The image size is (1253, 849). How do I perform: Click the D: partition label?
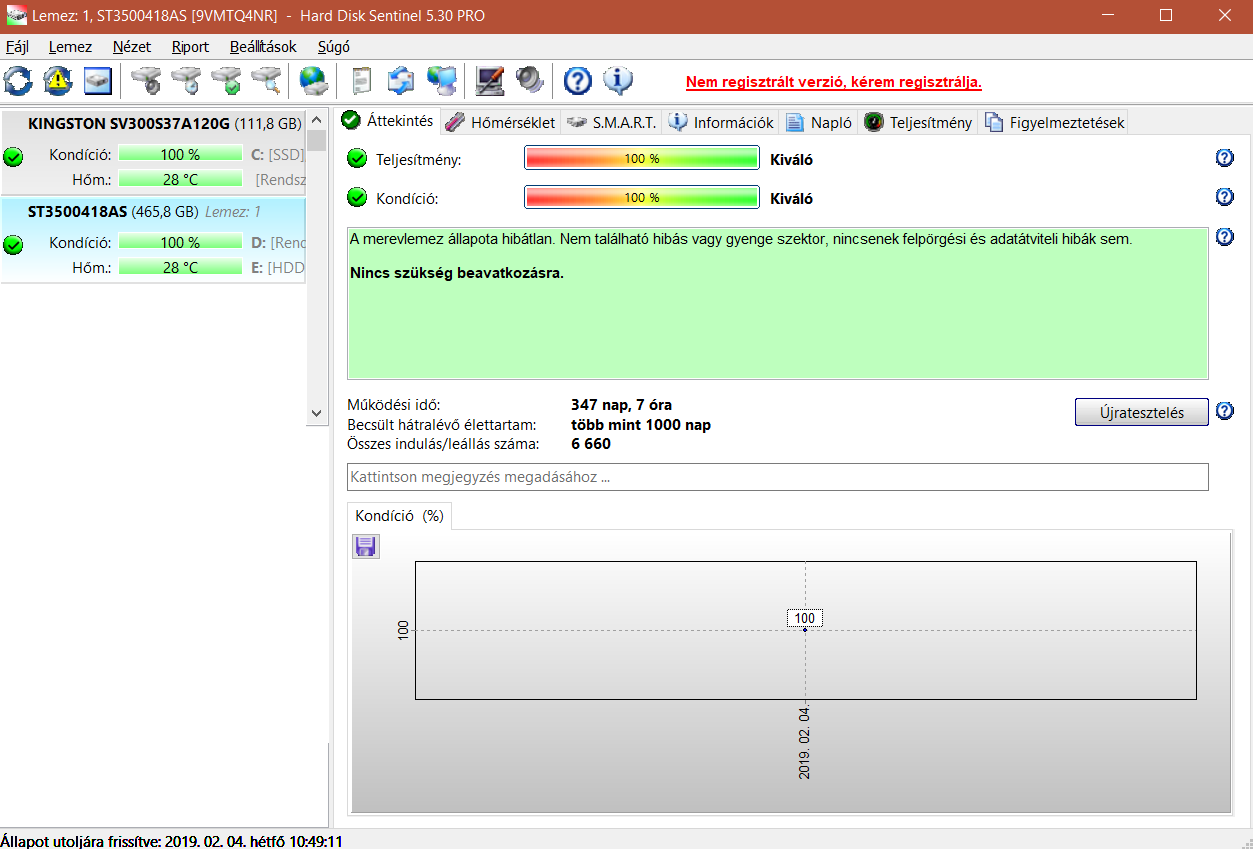[278, 242]
